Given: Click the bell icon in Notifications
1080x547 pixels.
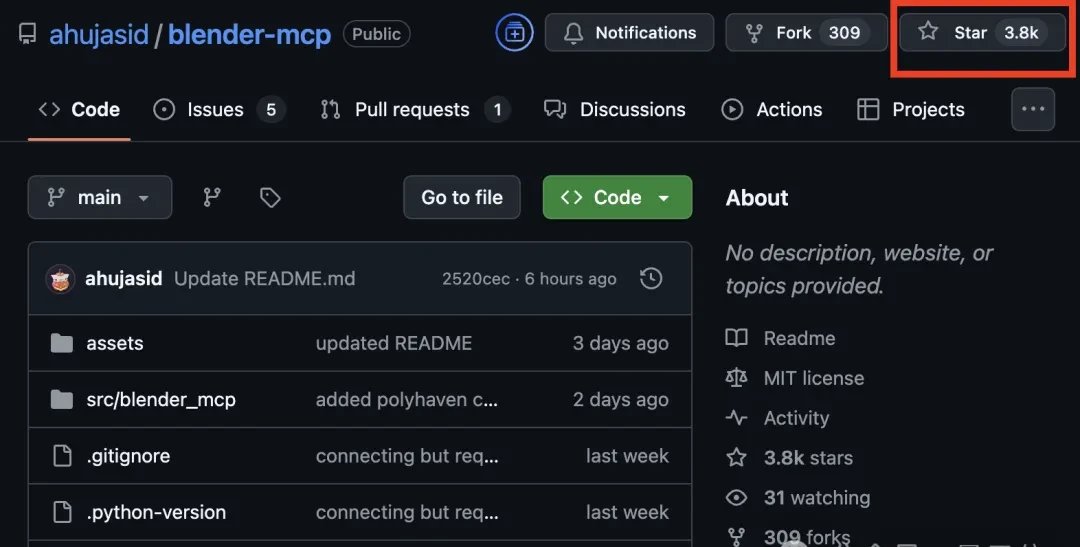Looking at the screenshot, I should click(x=573, y=32).
